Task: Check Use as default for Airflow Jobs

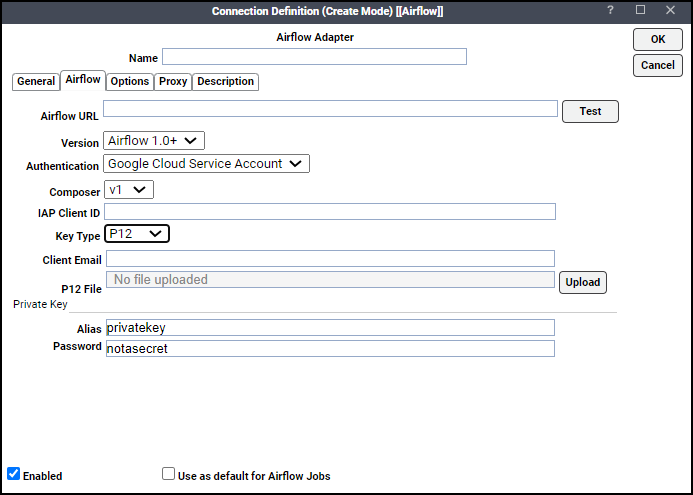Action: click(168, 474)
